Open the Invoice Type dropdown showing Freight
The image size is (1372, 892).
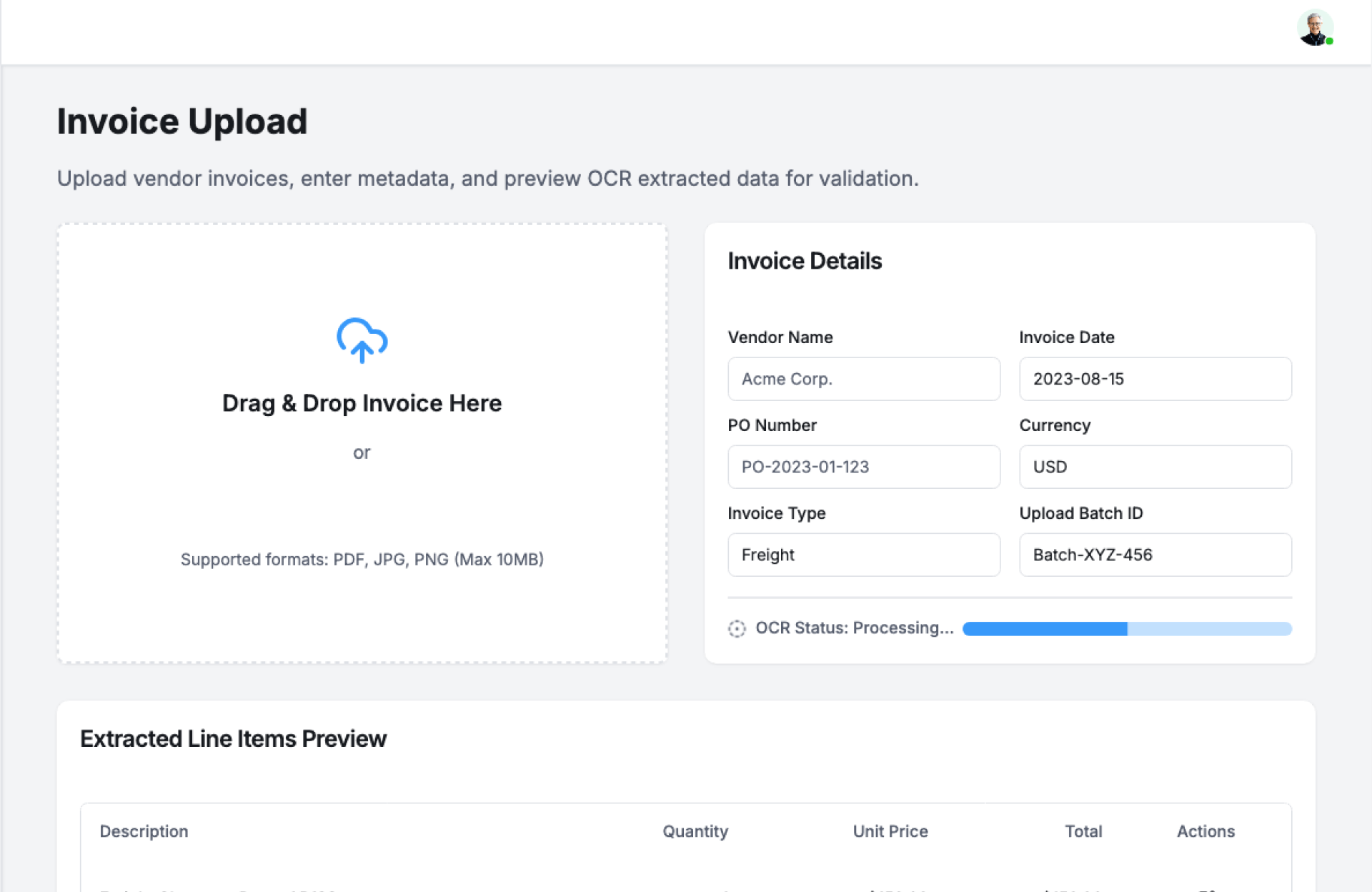coord(863,555)
